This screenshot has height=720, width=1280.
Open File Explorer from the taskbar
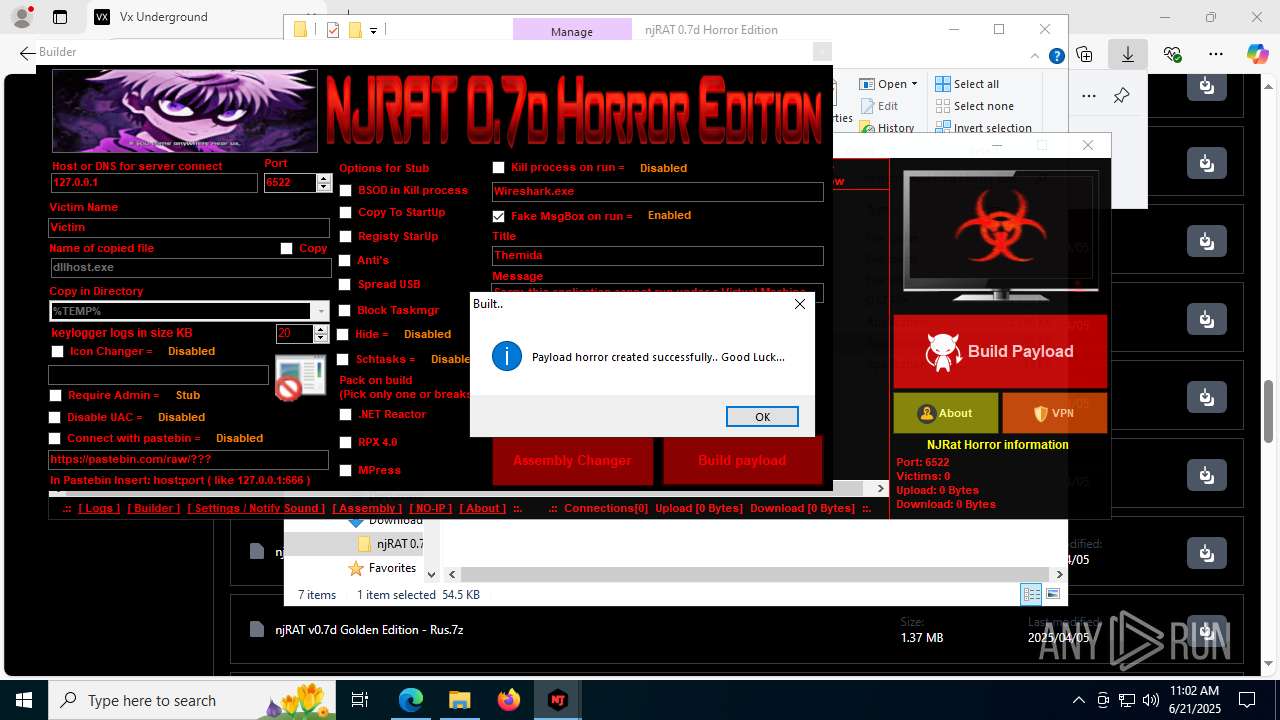[x=459, y=700]
